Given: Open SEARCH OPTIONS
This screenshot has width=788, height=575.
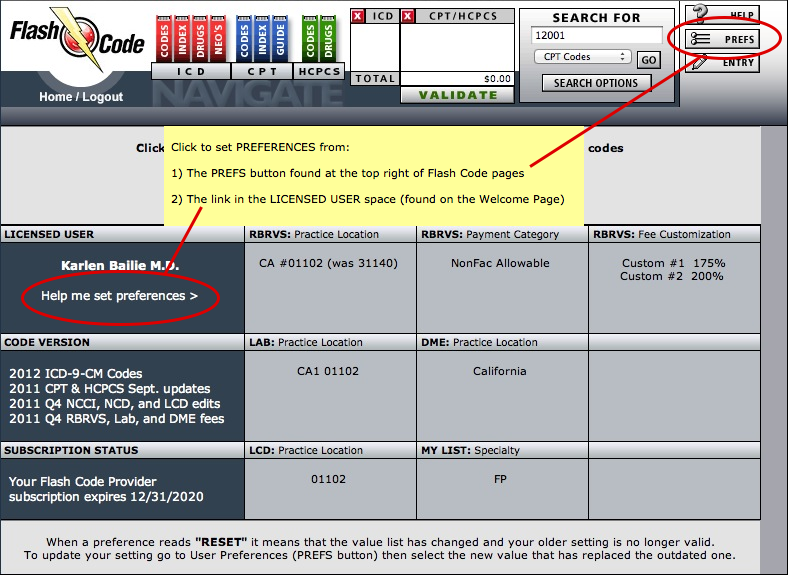Looking at the screenshot, I should point(596,83).
